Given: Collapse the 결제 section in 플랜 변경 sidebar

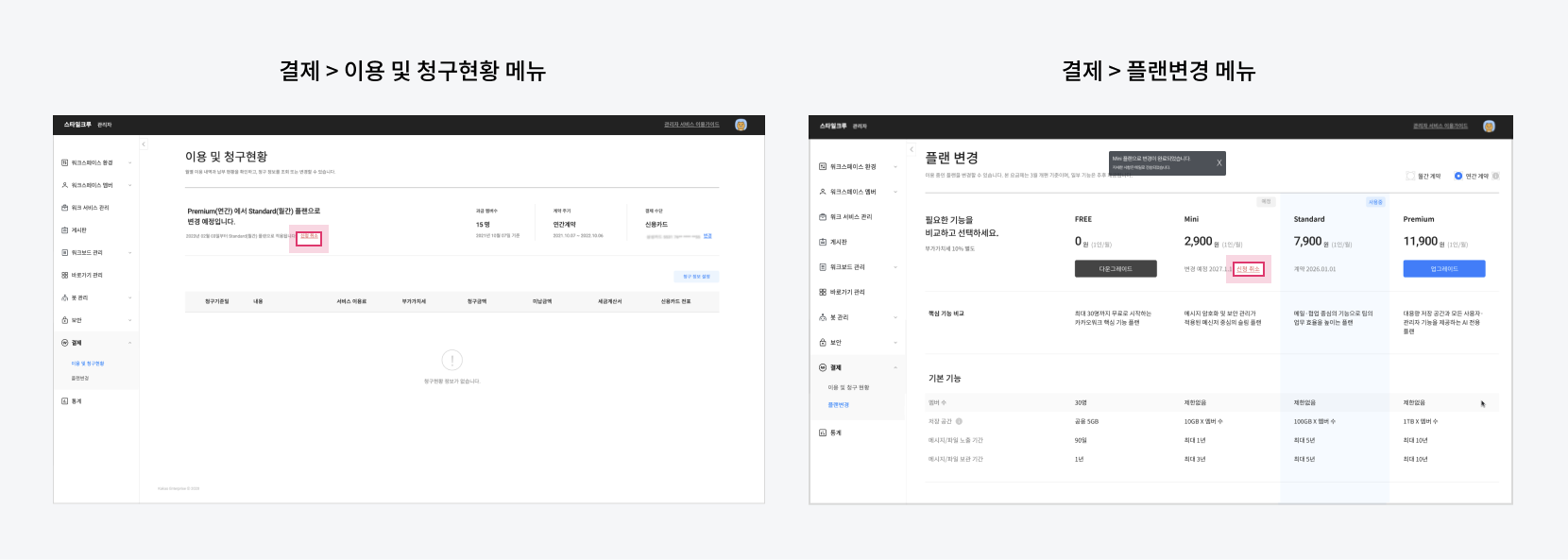Looking at the screenshot, I should tap(895, 367).
